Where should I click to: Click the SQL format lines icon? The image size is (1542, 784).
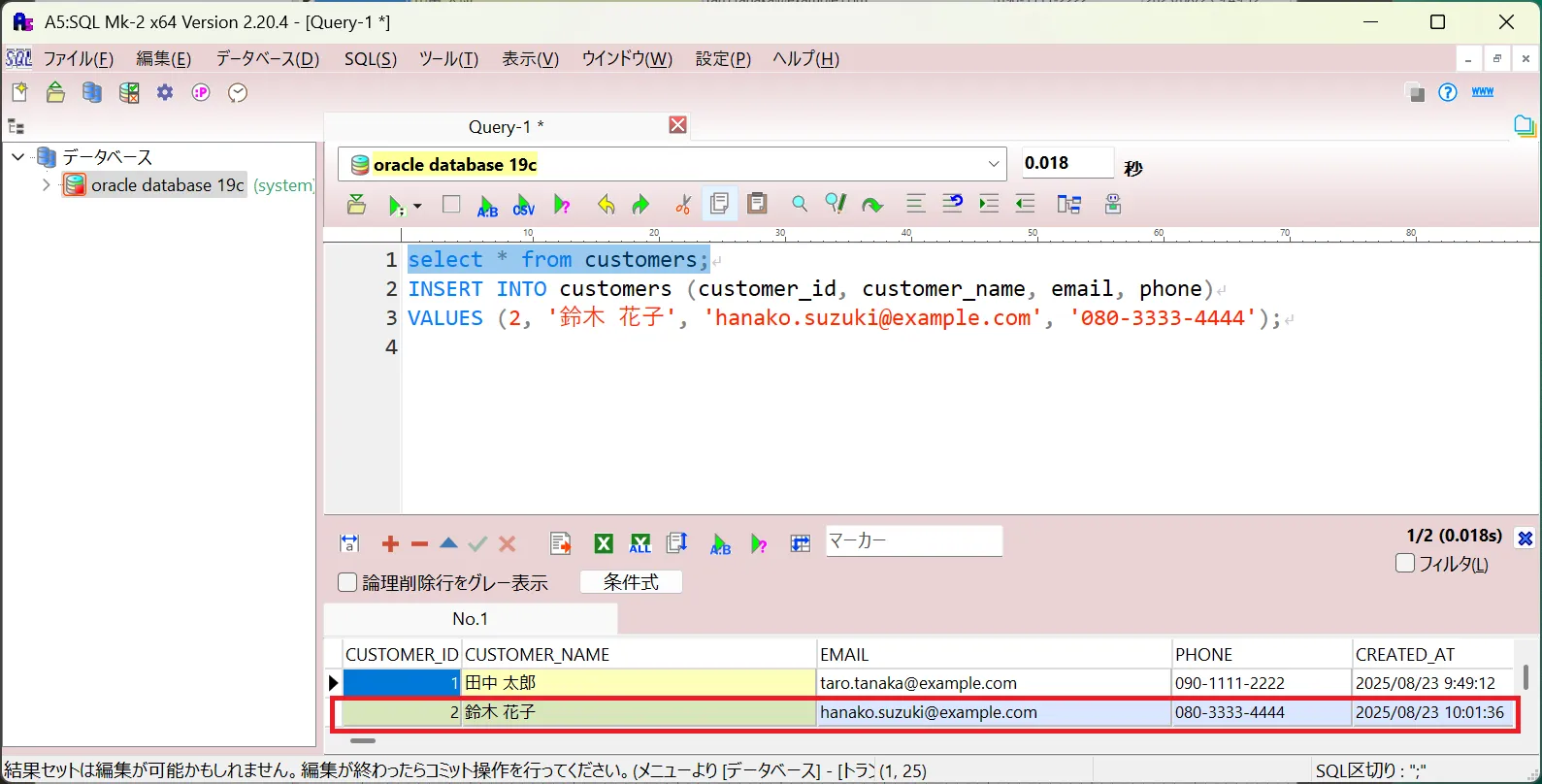(x=915, y=203)
